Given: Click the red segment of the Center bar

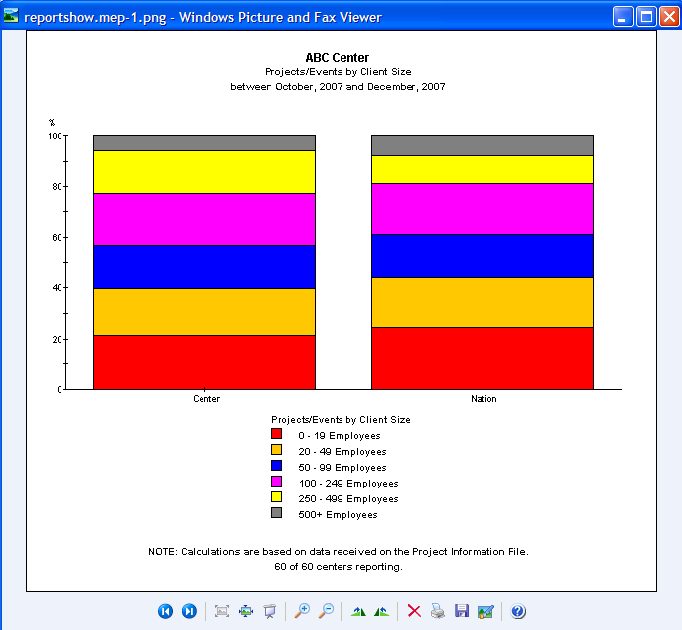Looking at the screenshot, I should point(204,362).
